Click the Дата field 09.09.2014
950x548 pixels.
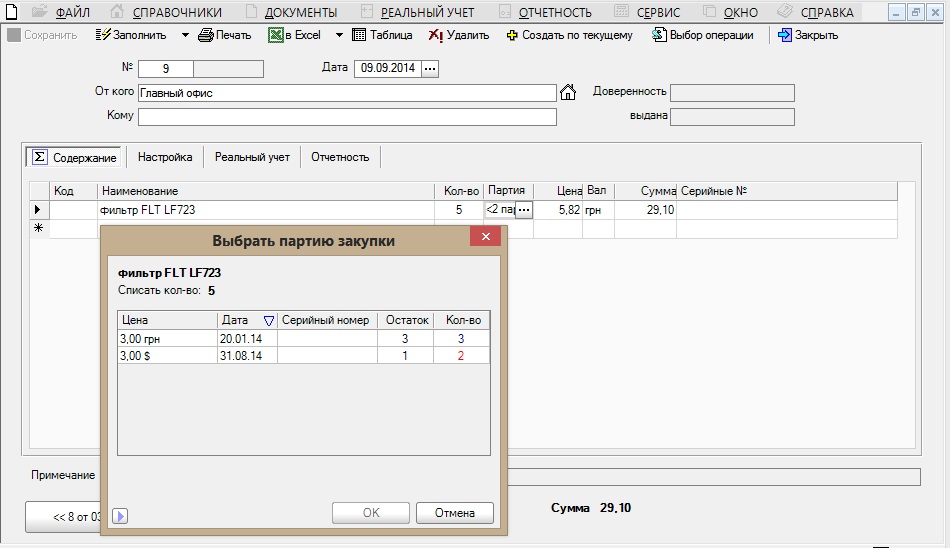[388, 68]
